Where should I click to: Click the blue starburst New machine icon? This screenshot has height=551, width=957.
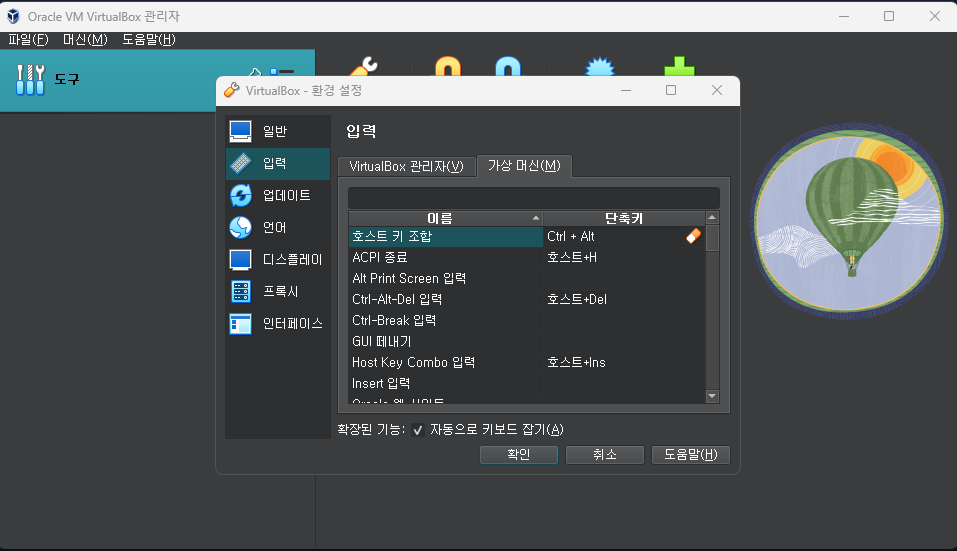click(x=600, y=66)
